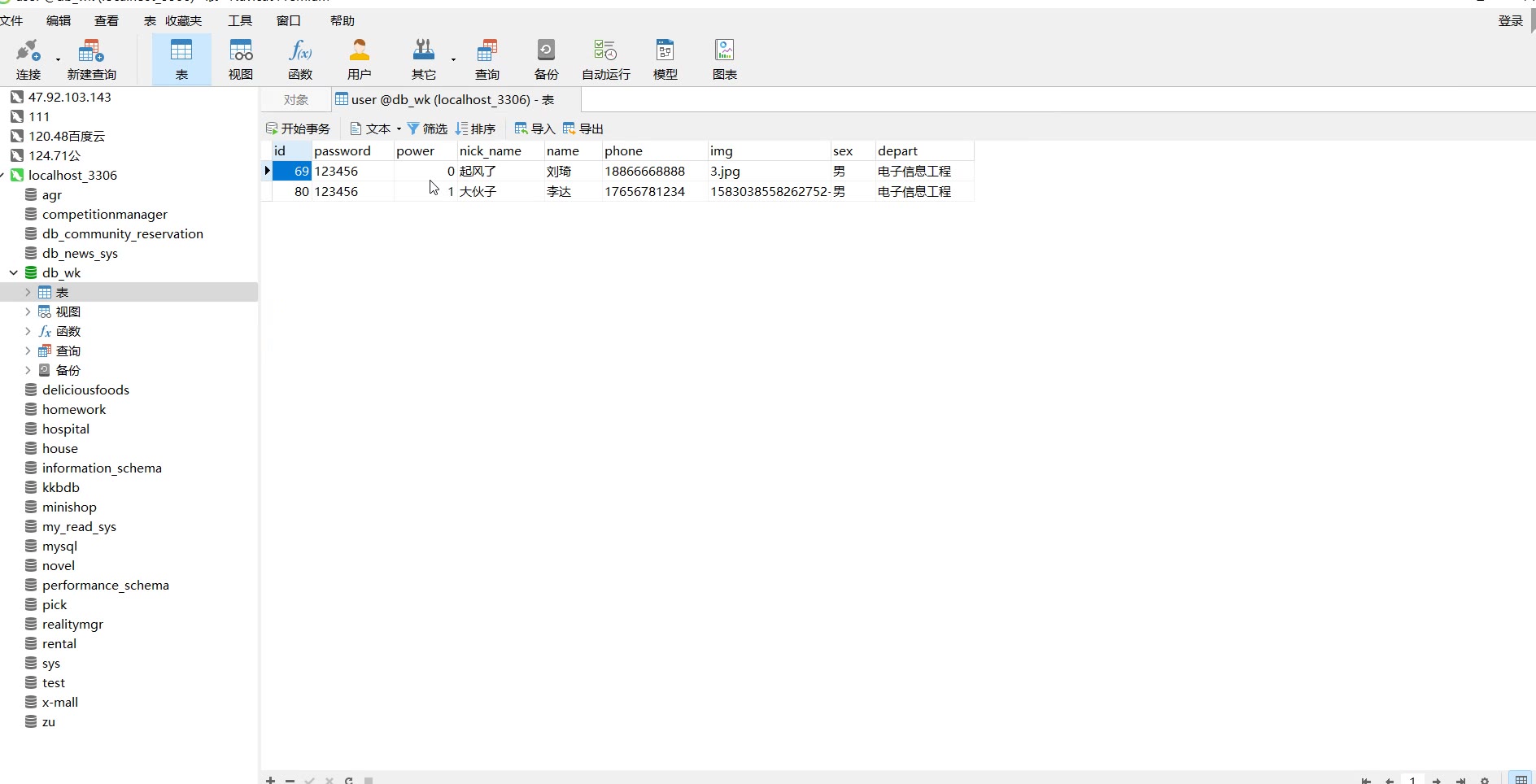Open the 查询 query toolbar button

(x=487, y=59)
